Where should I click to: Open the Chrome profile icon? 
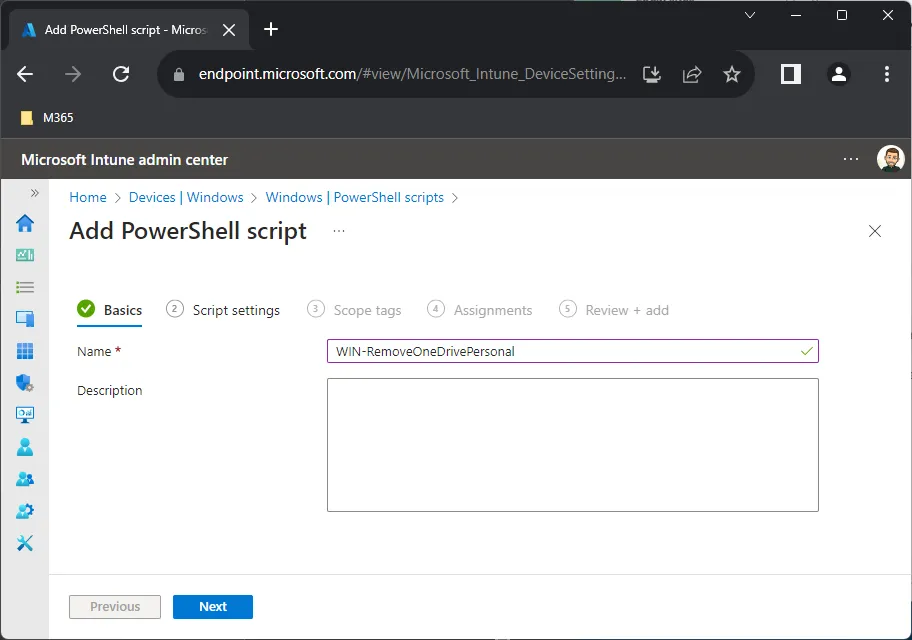[839, 74]
